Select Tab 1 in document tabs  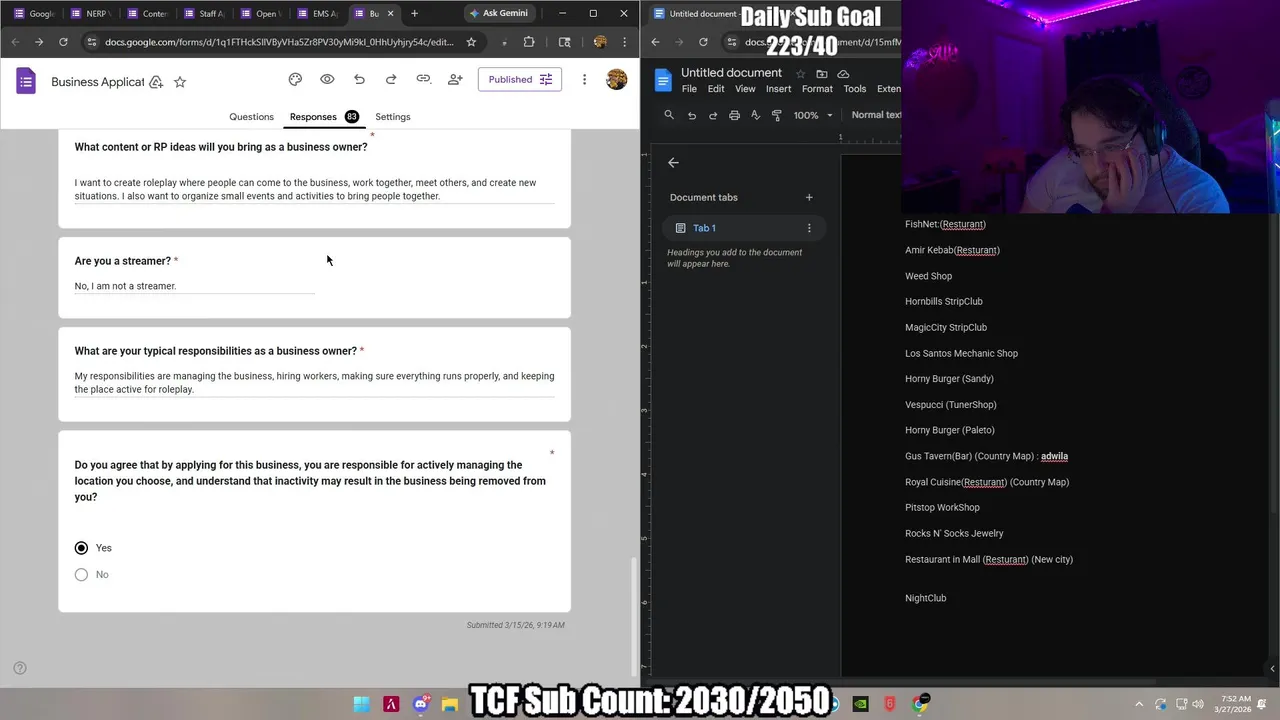(745, 228)
